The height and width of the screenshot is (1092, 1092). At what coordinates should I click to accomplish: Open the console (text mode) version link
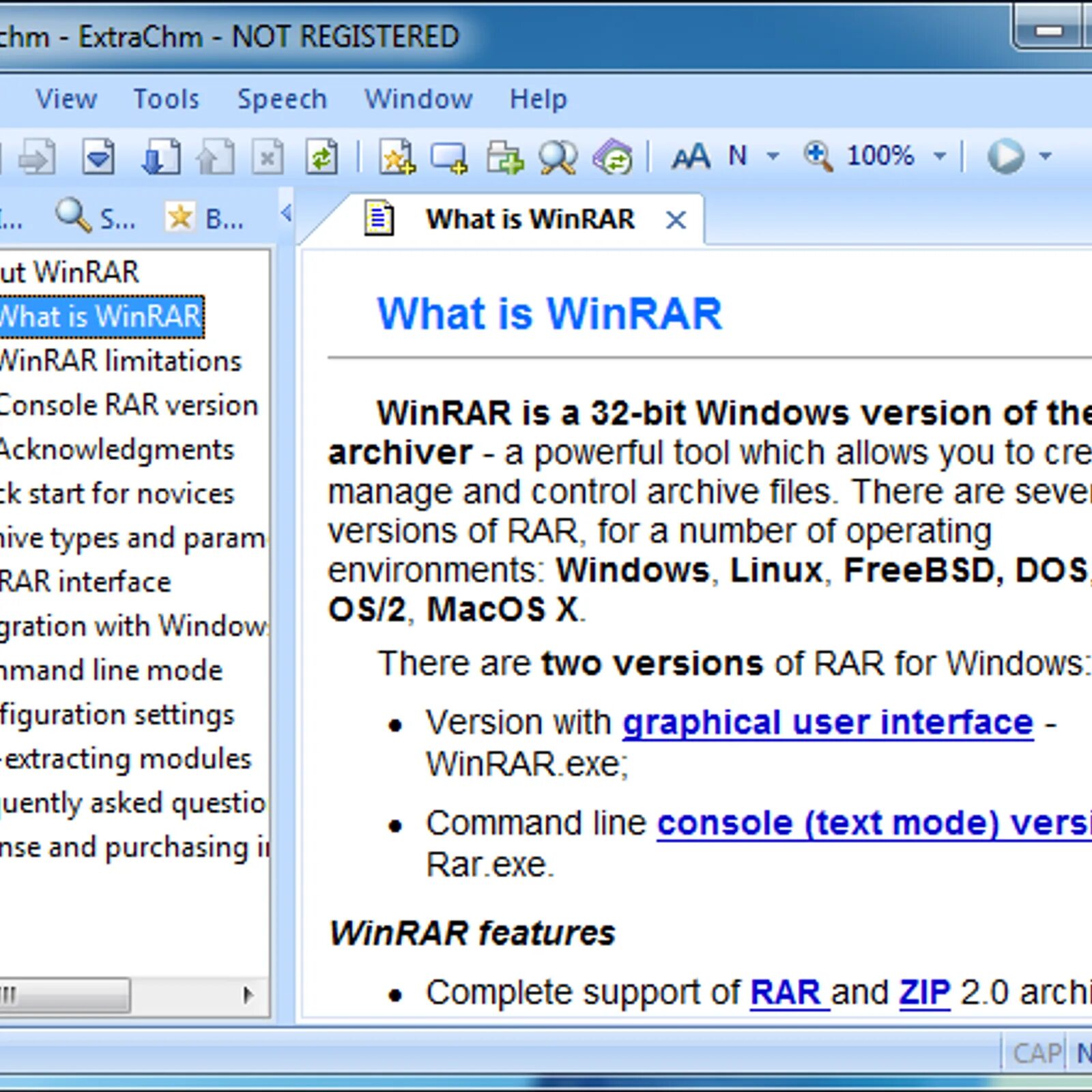[874, 824]
